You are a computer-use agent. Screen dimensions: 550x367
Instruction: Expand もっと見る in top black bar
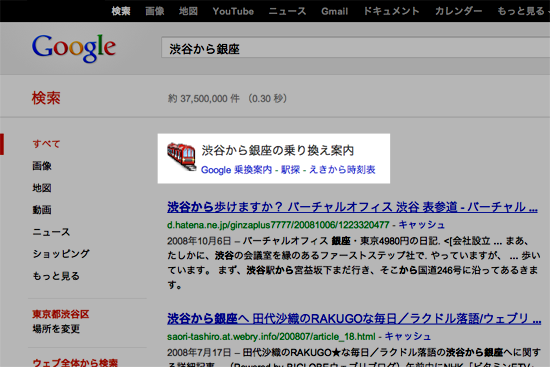point(523,11)
